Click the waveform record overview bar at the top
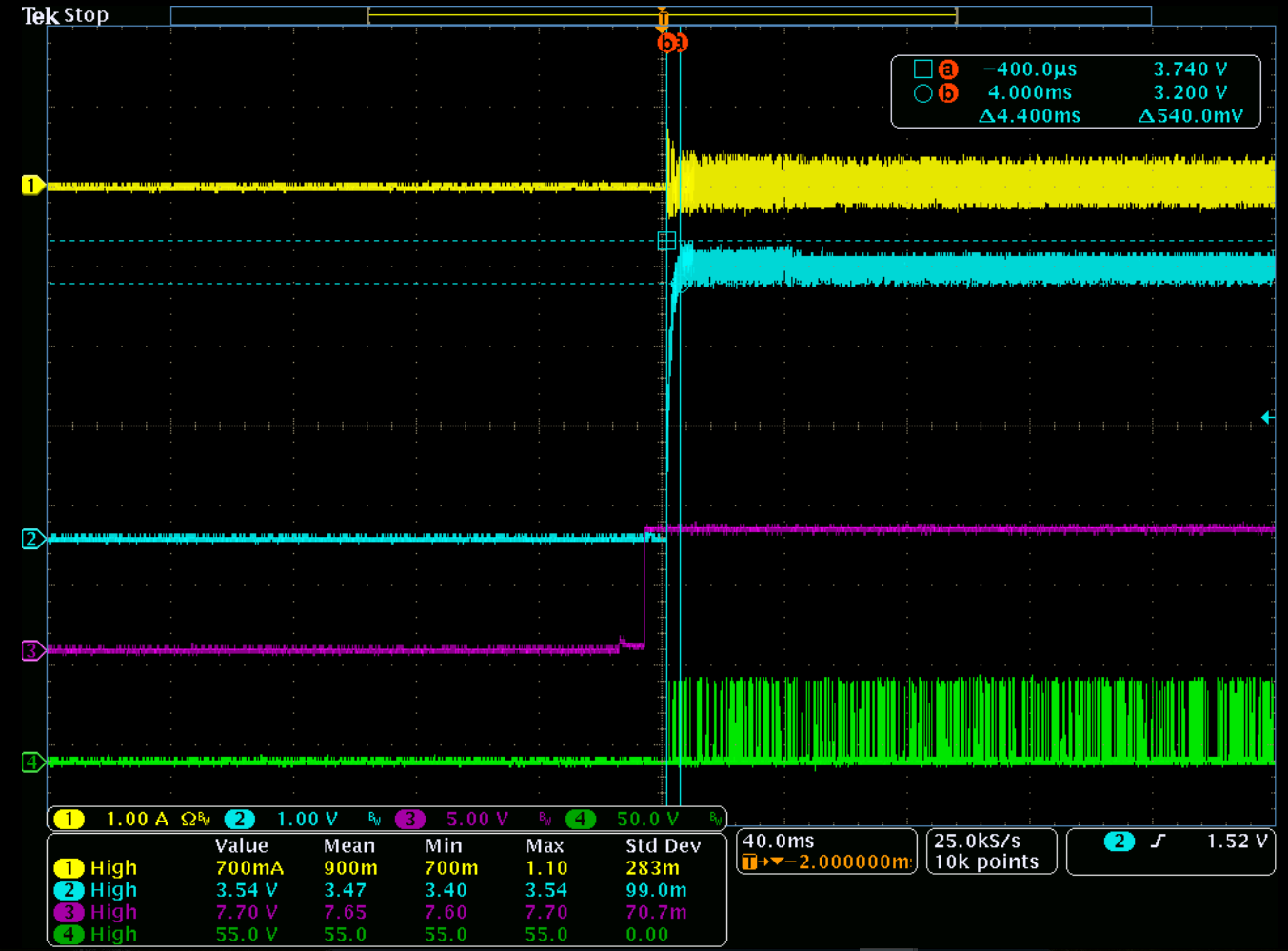Viewport: 1288px width, 951px height. click(x=661, y=15)
